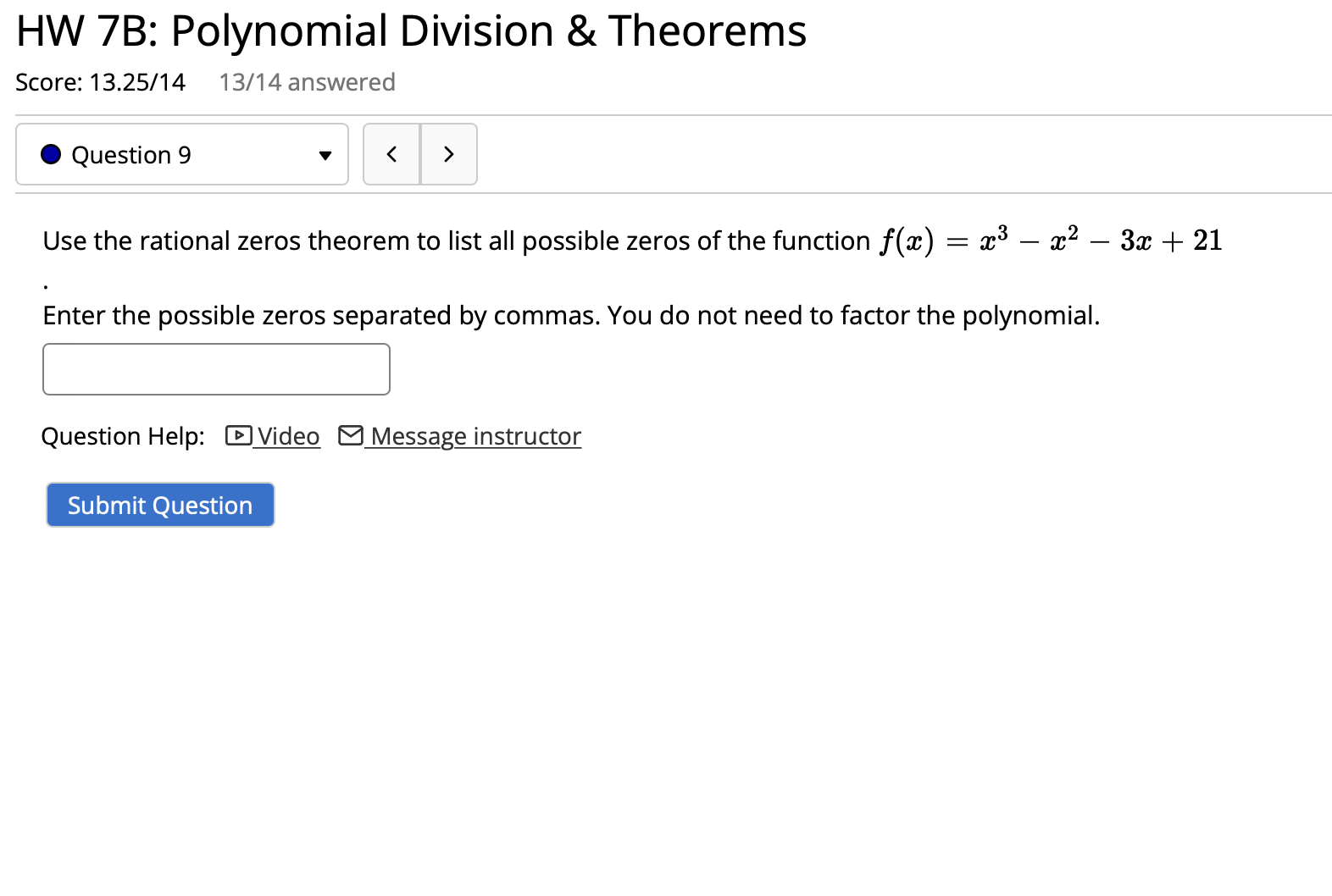Click the 13/14 answered score text
The width and height of the screenshot is (1332, 896).
coord(307,81)
